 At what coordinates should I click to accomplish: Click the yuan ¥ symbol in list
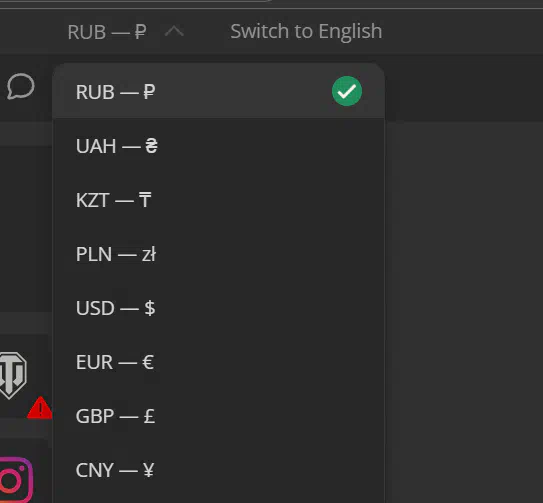point(148,470)
